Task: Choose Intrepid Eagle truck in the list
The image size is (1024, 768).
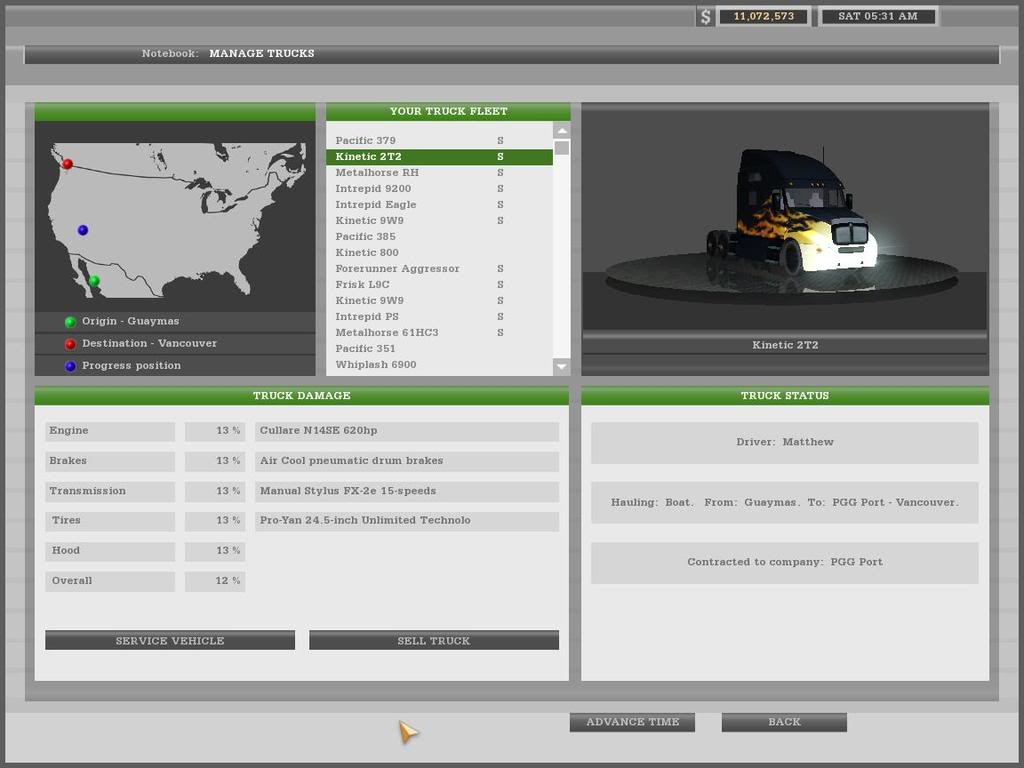Action: tap(376, 205)
